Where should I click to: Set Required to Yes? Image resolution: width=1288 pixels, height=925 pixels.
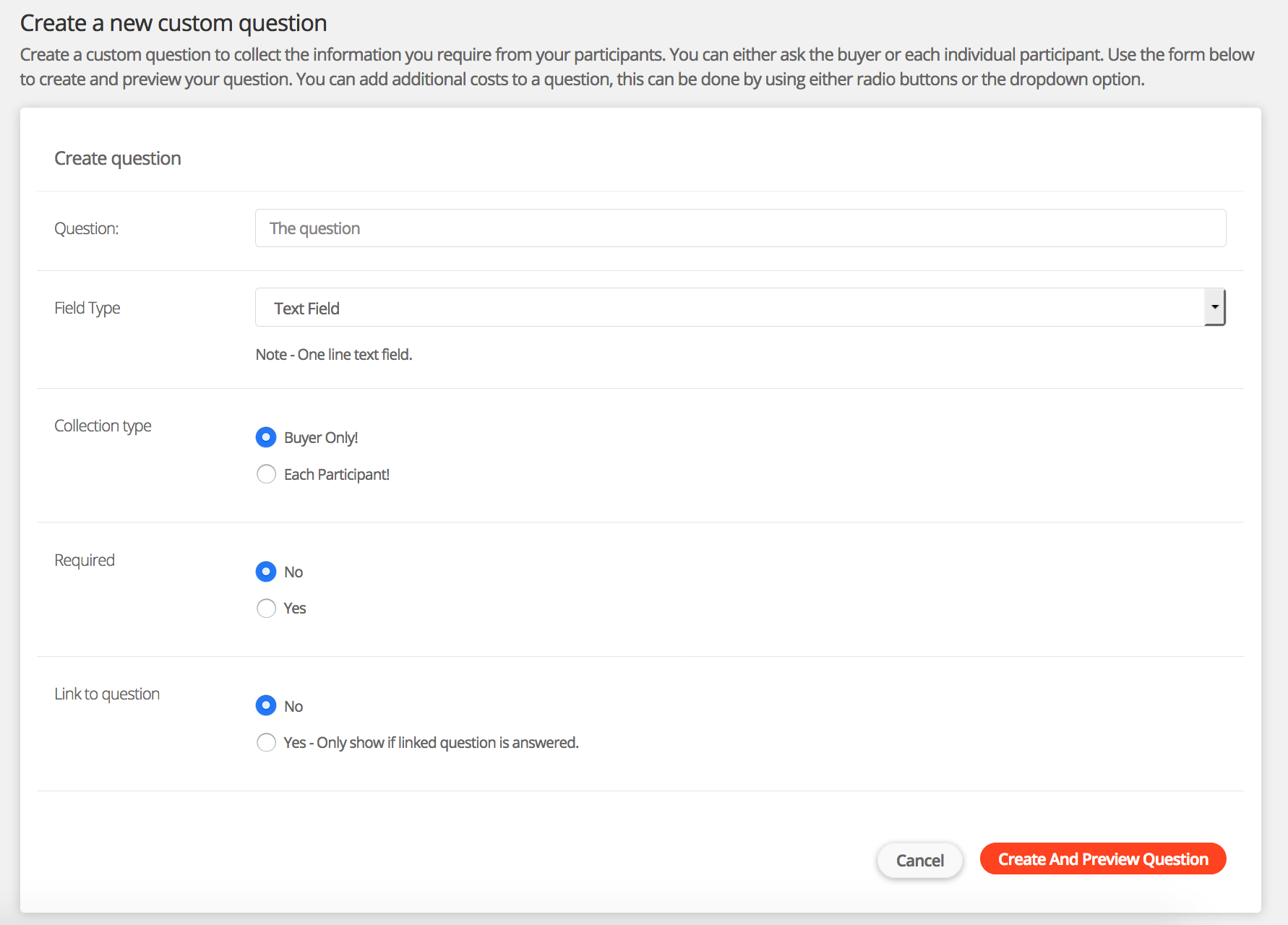point(266,608)
